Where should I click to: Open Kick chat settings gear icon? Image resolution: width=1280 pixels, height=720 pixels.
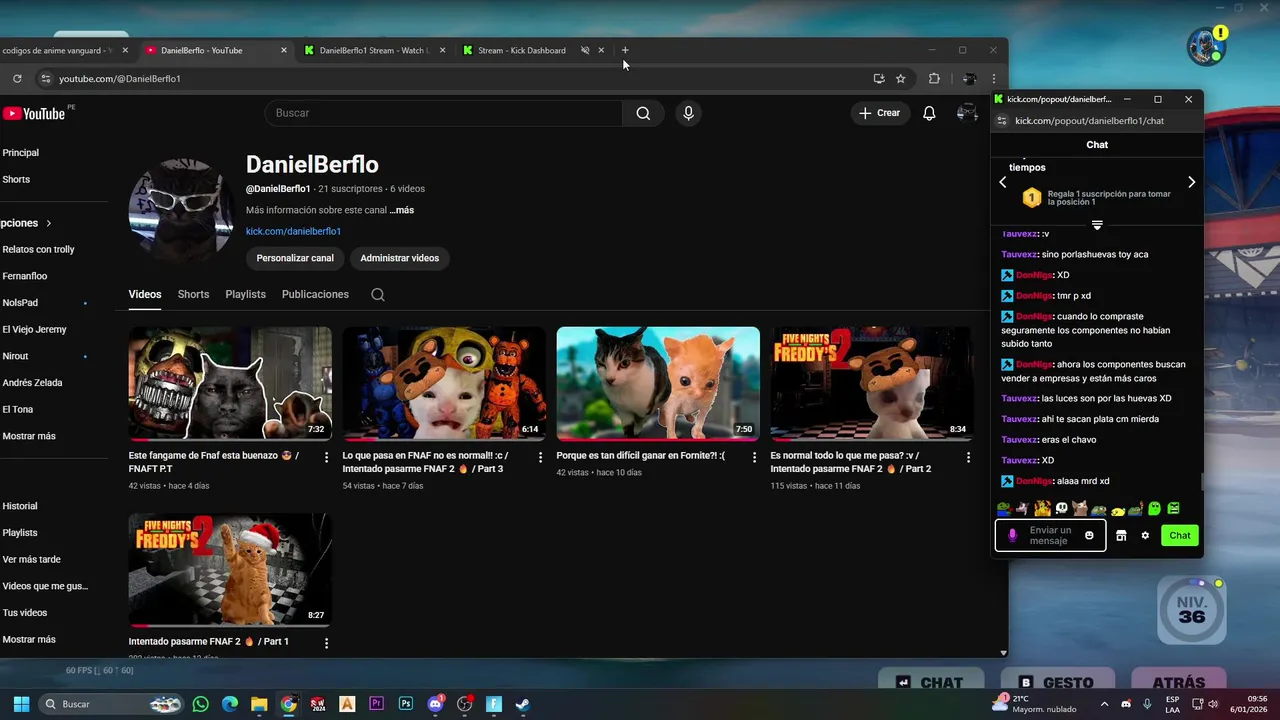pyautogui.click(x=1145, y=536)
